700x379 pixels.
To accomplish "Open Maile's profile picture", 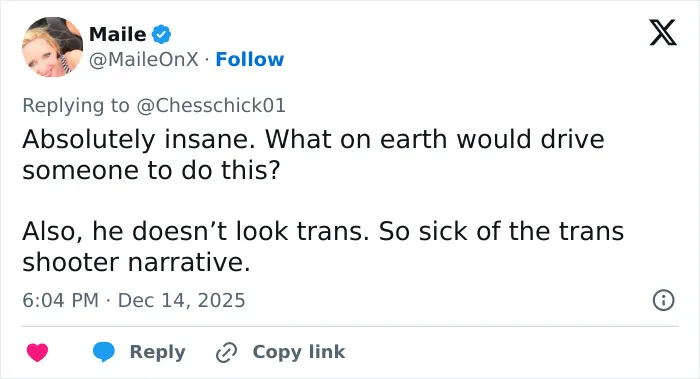I will (x=52, y=47).
